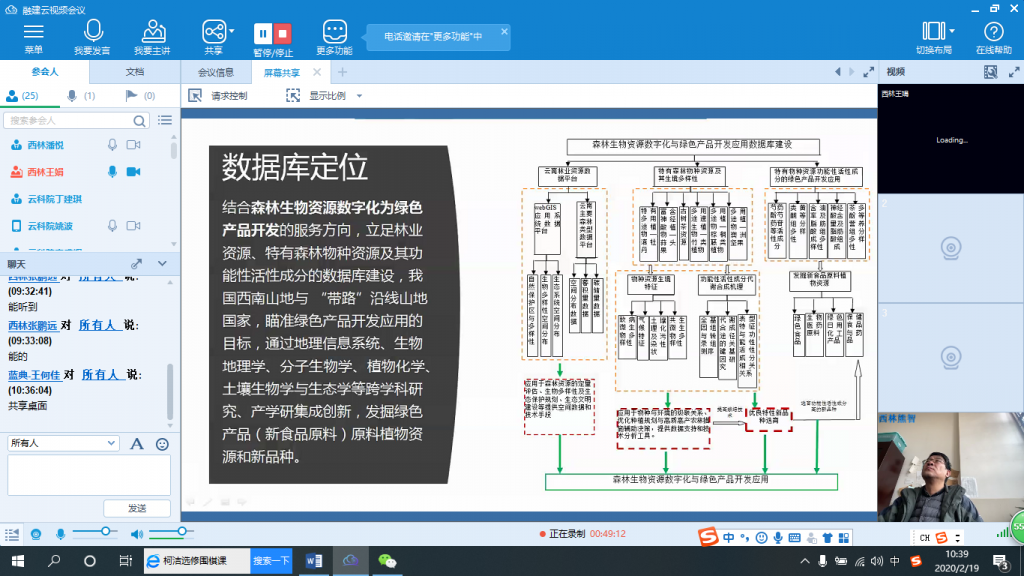The width and height of the screenshot is (1024, 576).
Task: Open 在线帮助 online help
Action: click(993, 31)
